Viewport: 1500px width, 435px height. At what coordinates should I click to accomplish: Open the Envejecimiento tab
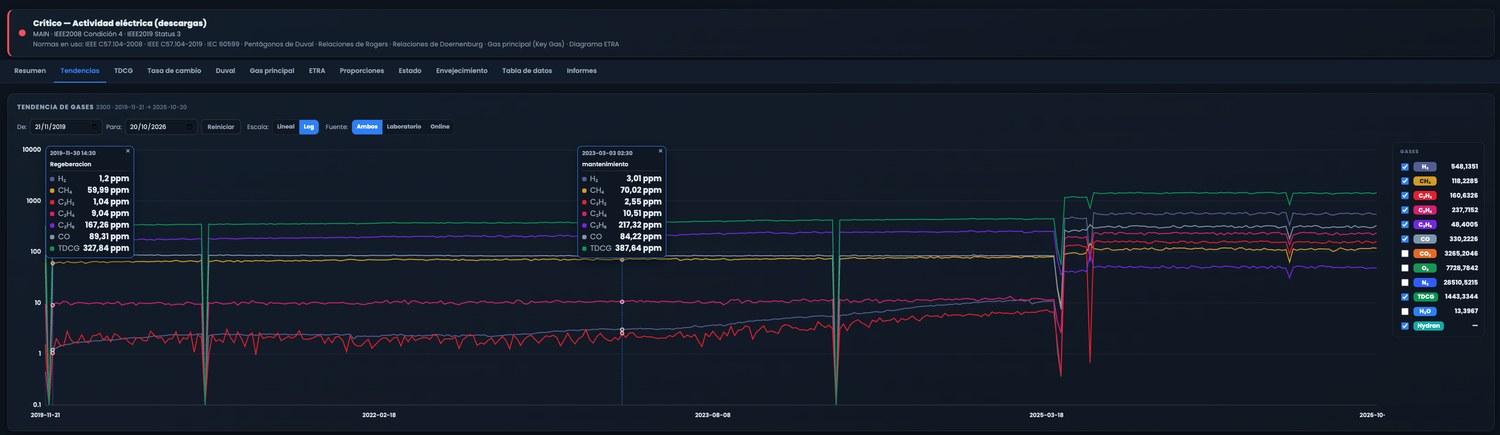click(462, 71)
